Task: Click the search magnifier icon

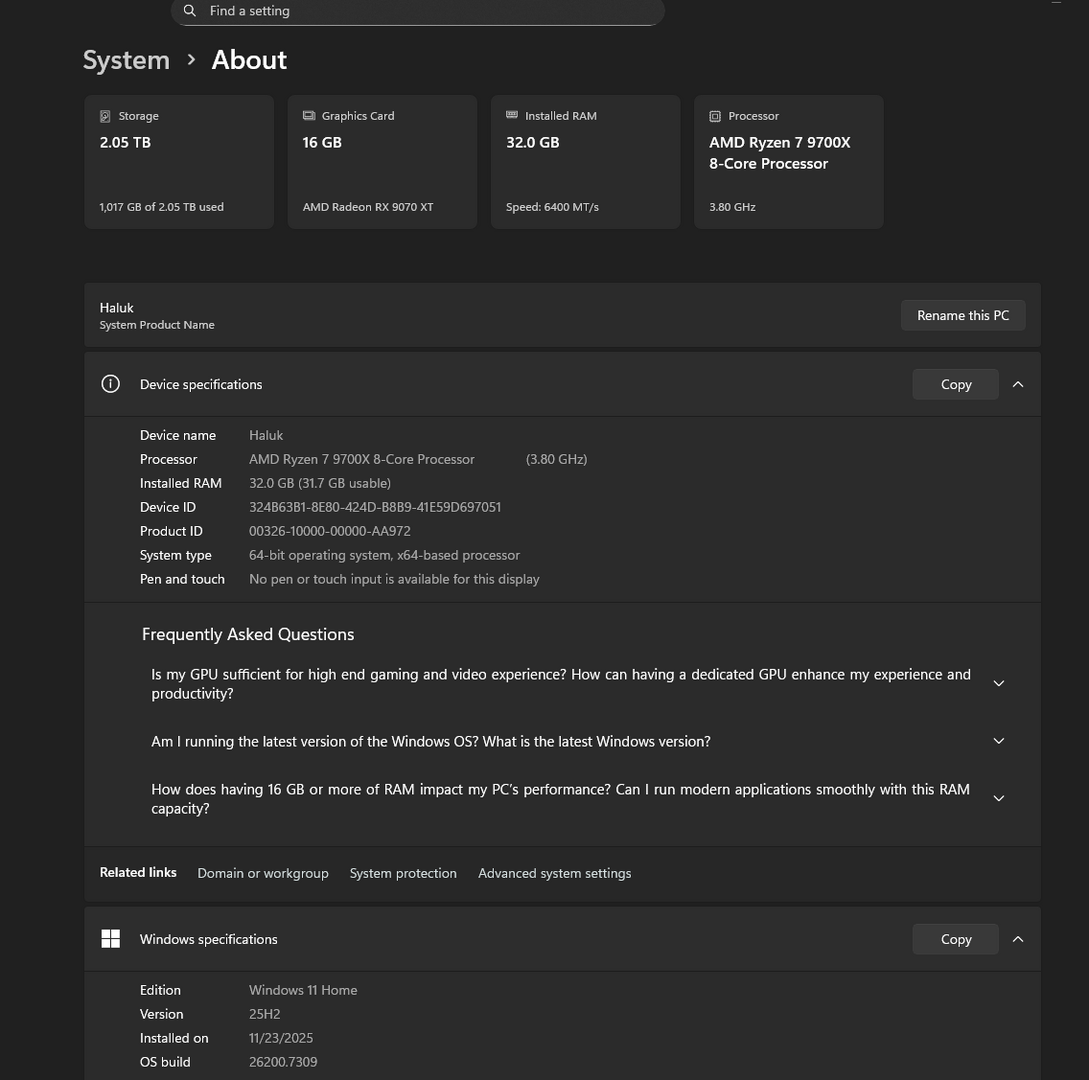Action: pos(190,11)
